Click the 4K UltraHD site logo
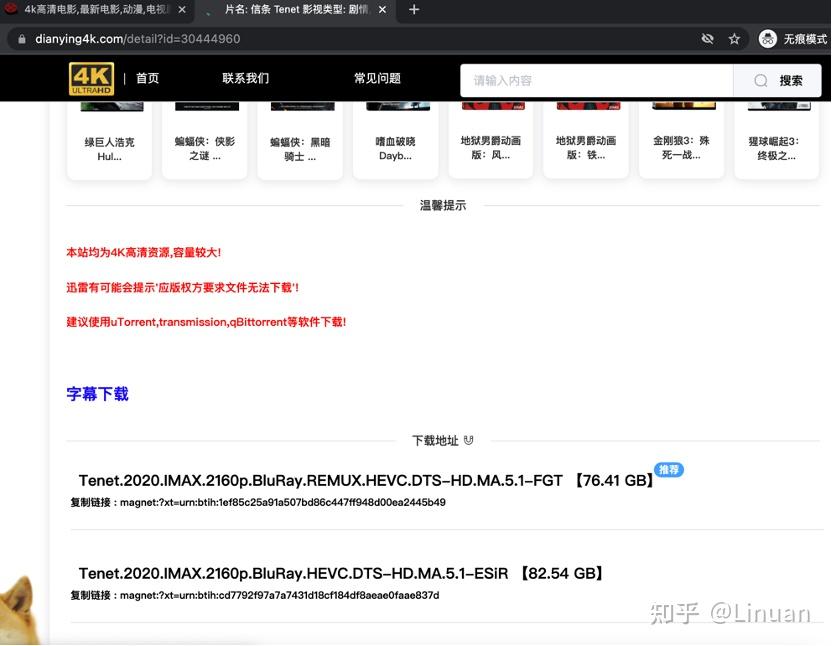The height and width of the screenshot is (646, 832). pos(91,79)
